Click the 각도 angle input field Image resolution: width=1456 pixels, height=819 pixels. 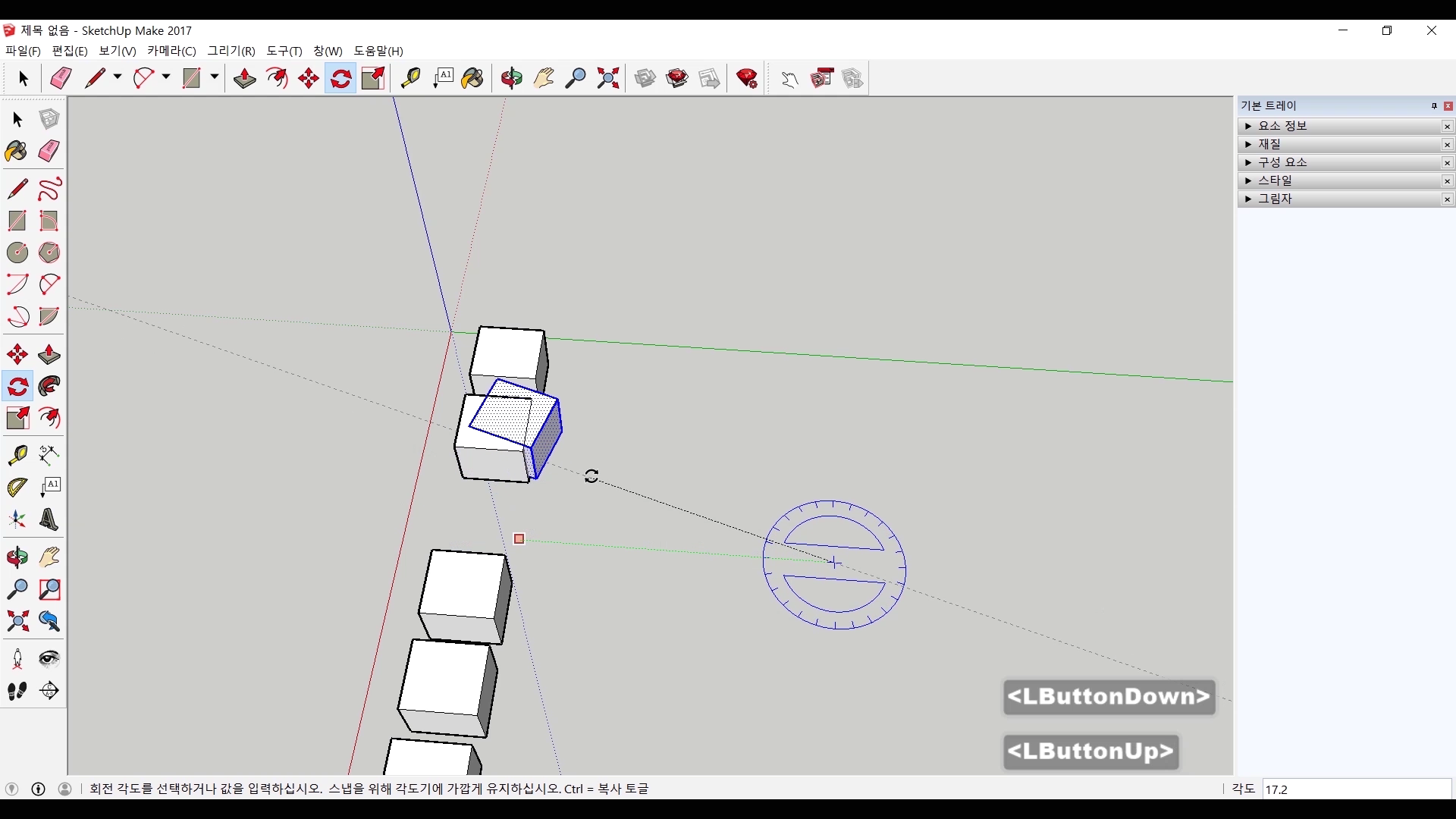click(x=1356, y=789)
